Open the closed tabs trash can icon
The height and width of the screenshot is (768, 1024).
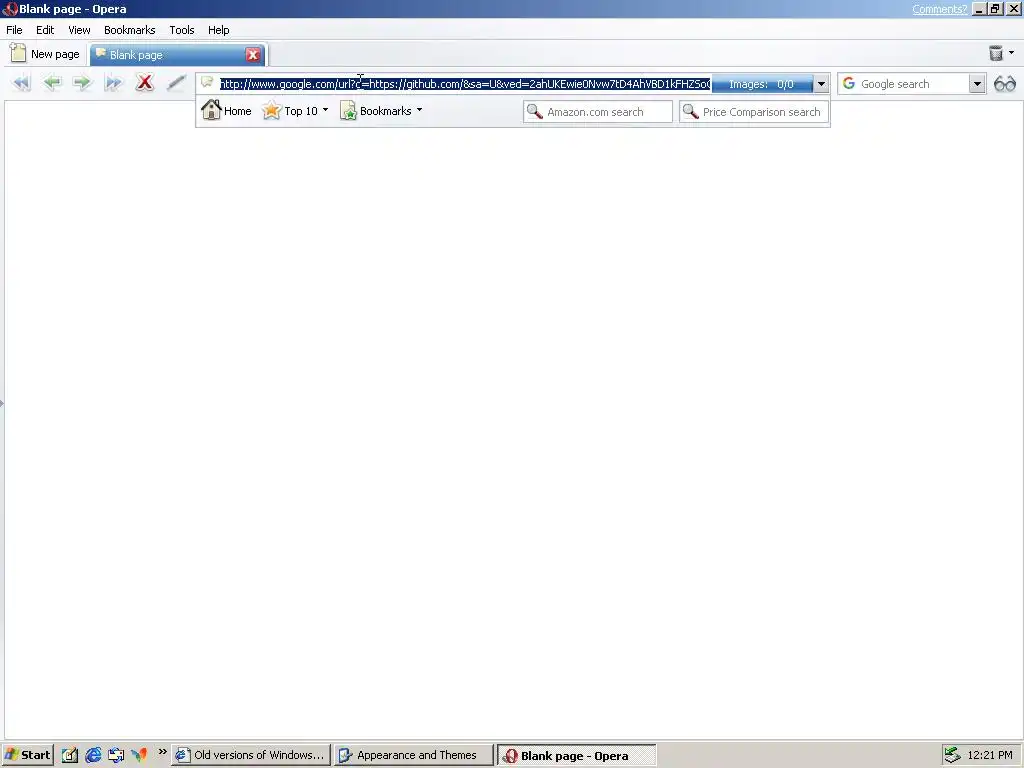point(996,53)
